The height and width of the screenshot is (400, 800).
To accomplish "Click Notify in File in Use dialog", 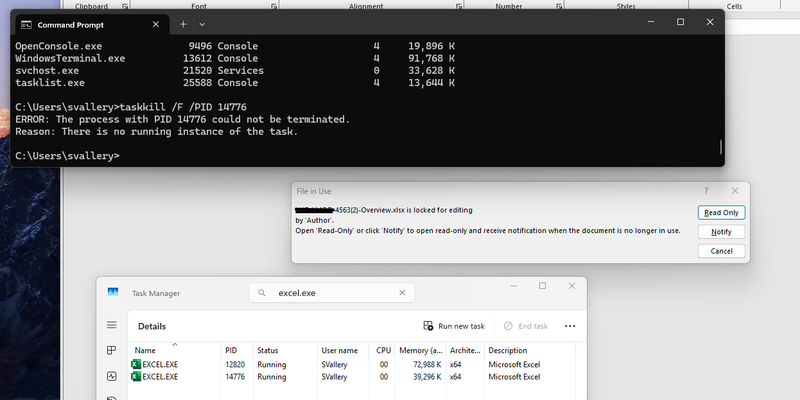I will point(721,232).
